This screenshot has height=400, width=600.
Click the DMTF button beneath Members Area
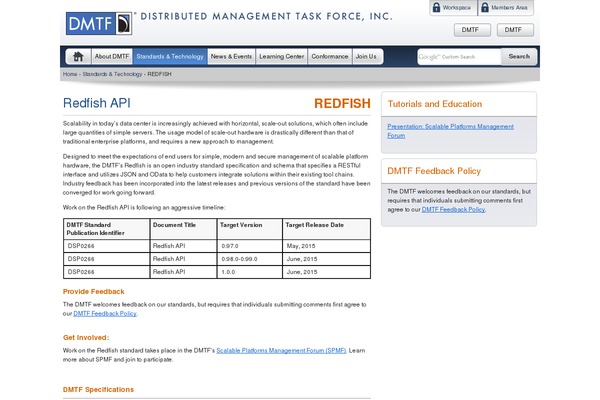click(x=515, y=30)
